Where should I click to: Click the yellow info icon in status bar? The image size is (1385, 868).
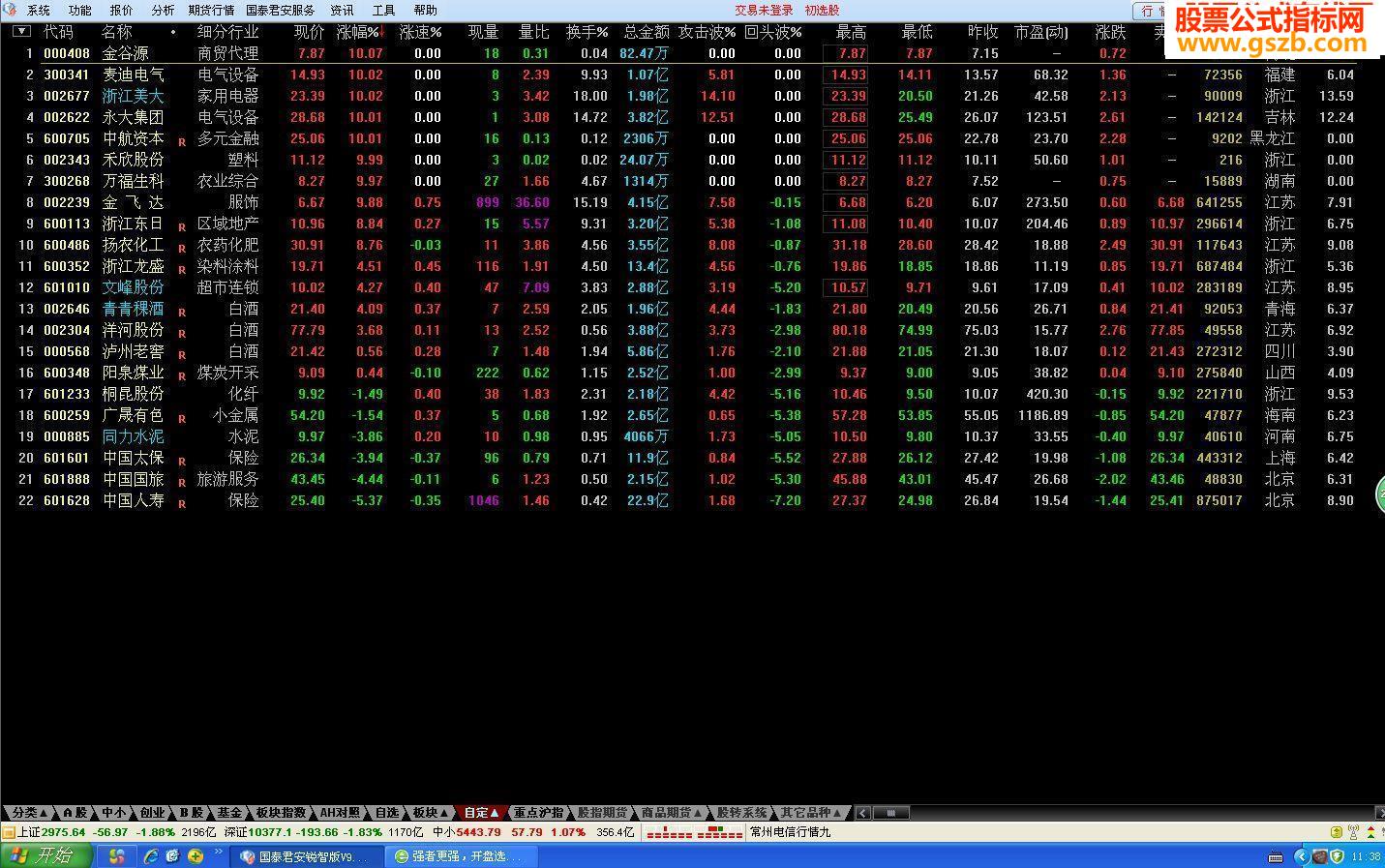(1337, 832)
